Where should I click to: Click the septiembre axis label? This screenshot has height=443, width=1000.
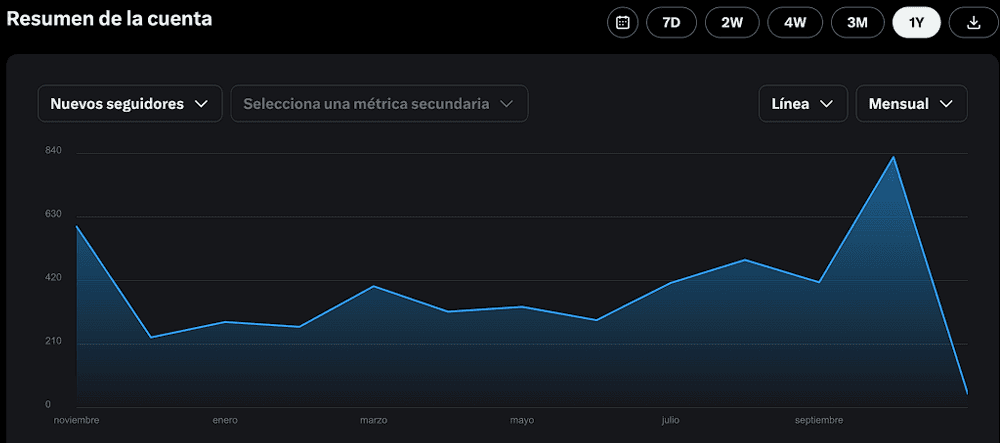click(x=819, y=421)
